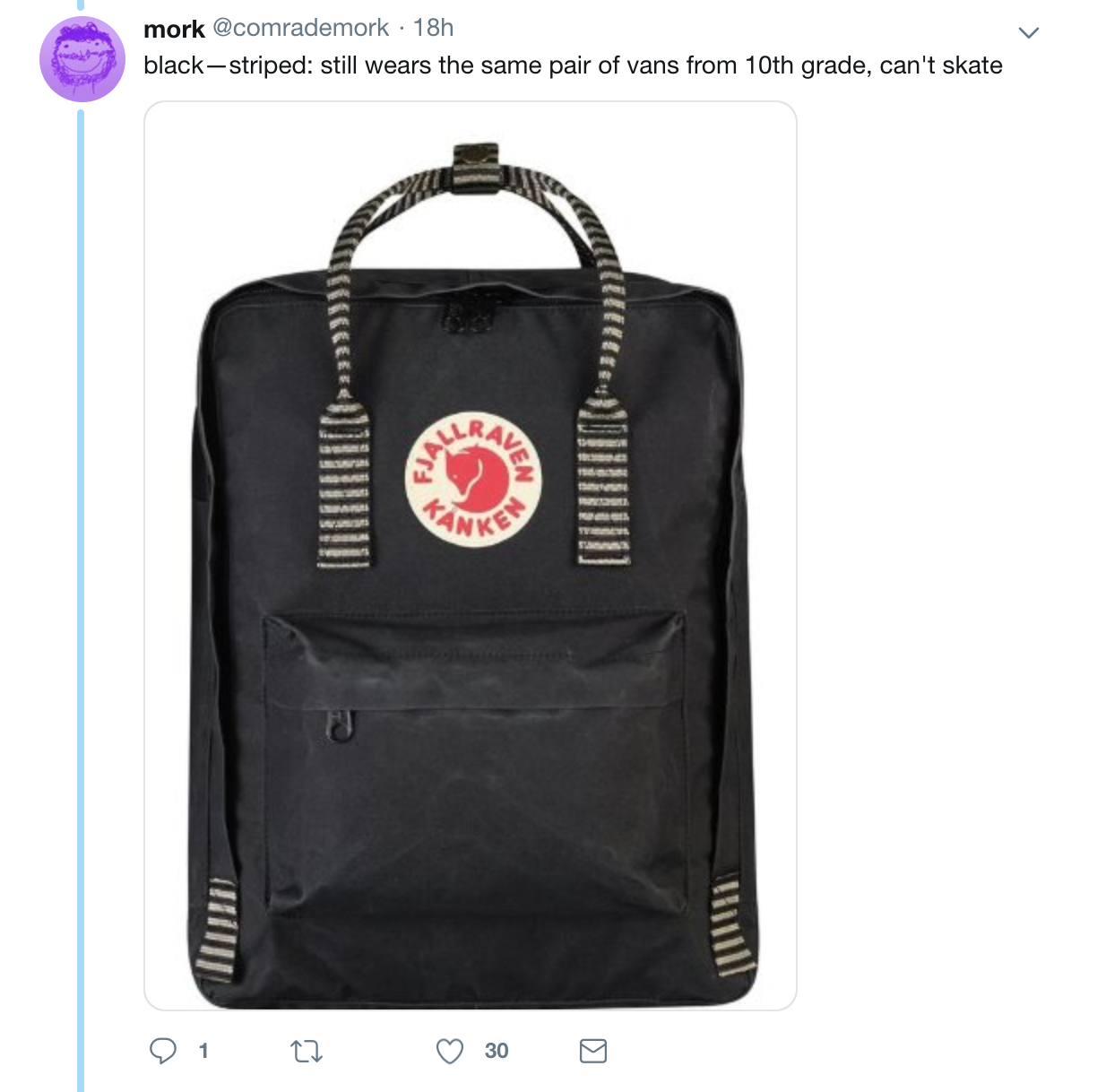The image size is (1097, 1092).
Task: Click the tweet text about black-striped vans
Action: (x=573, y=65)
